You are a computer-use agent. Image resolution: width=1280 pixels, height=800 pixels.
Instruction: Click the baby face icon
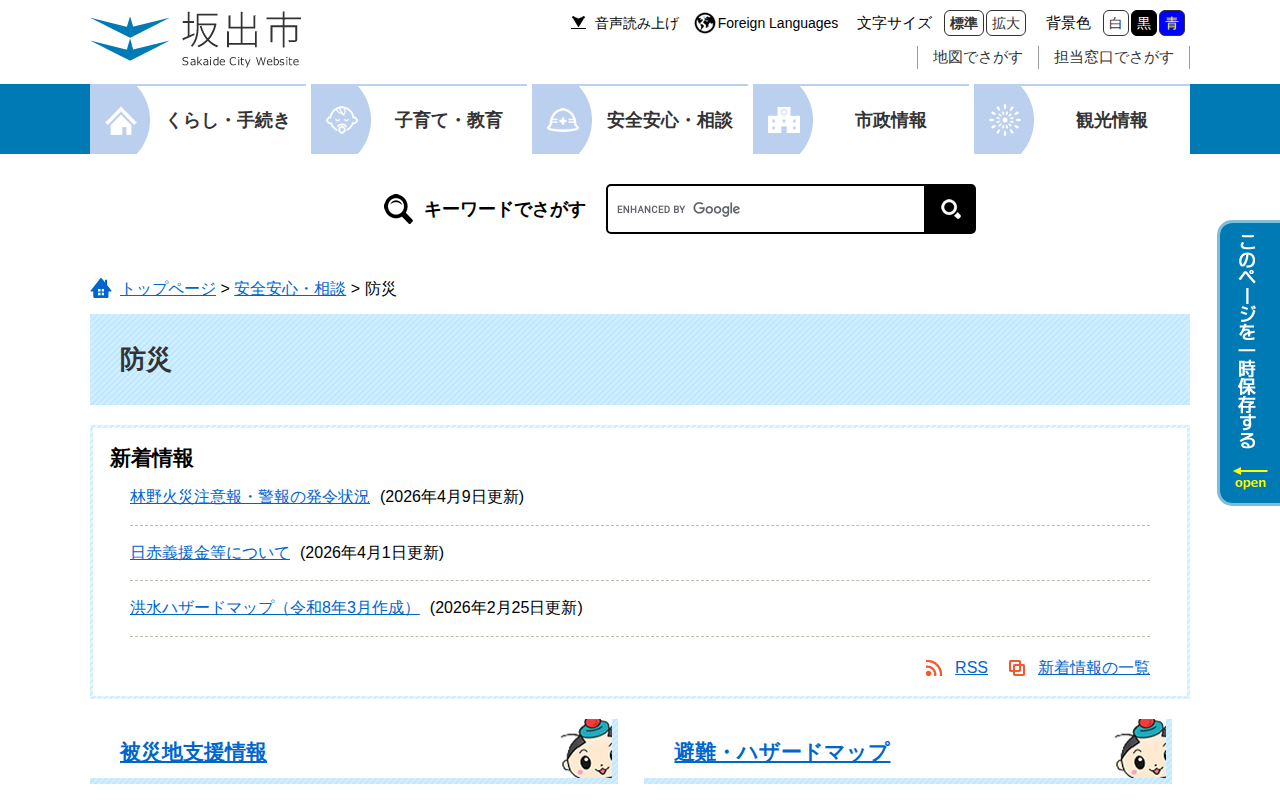tap(342, 120)
